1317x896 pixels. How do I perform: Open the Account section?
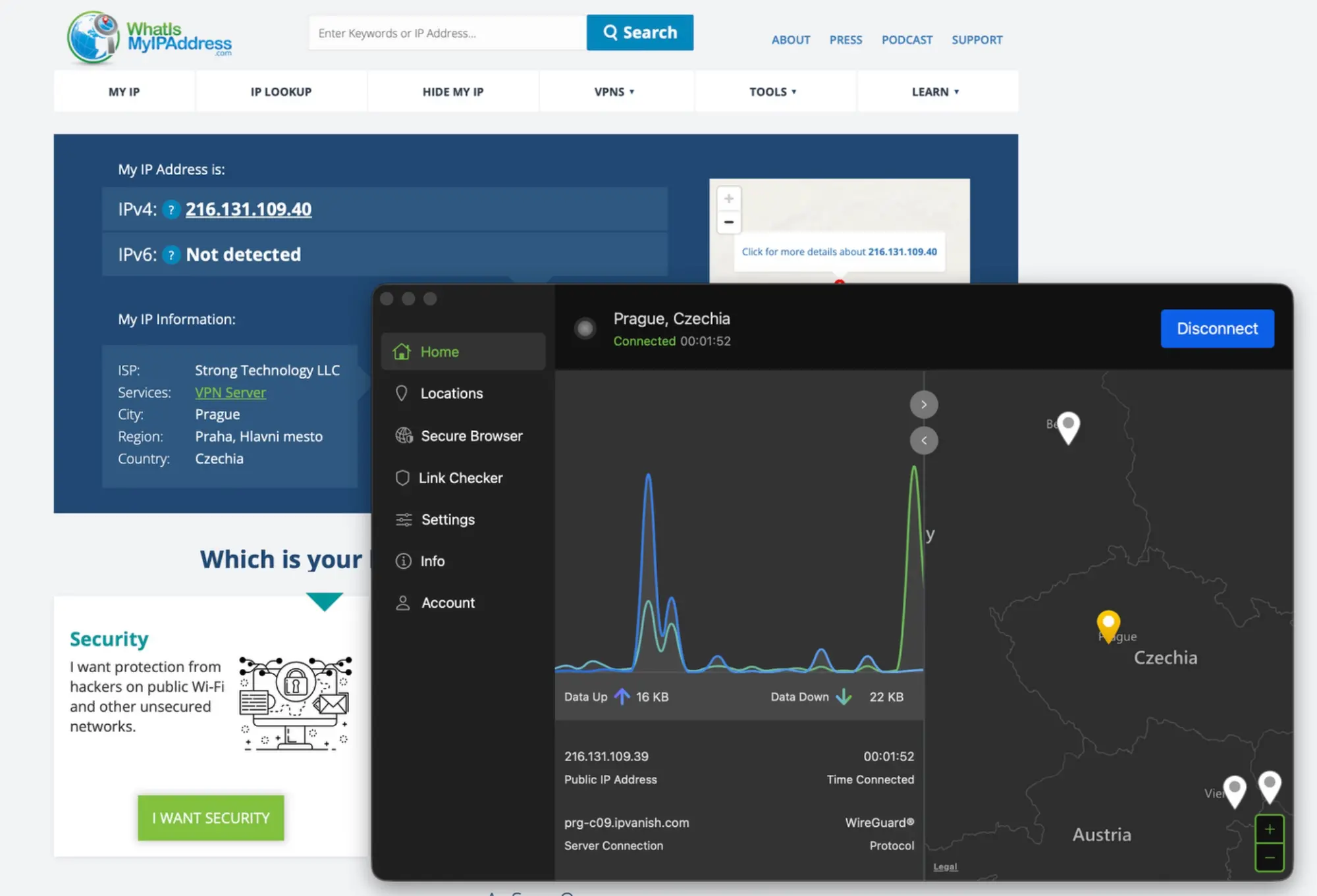tap(448, 602)
